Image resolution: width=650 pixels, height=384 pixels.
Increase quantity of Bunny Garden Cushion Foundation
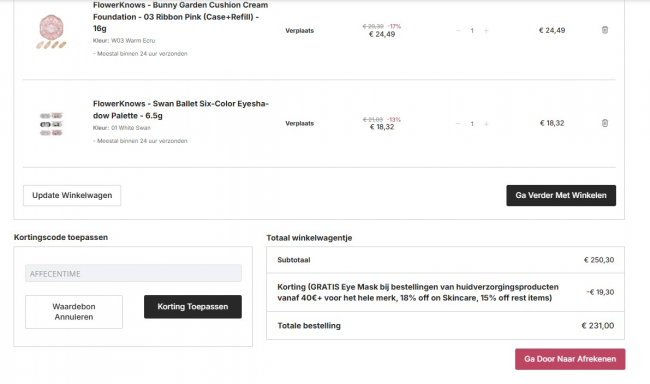[486, 30]
